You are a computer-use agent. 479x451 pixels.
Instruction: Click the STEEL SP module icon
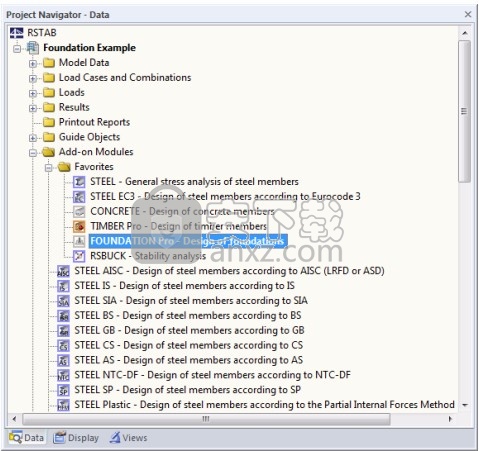pyautogui.click(x=63, y=390)
